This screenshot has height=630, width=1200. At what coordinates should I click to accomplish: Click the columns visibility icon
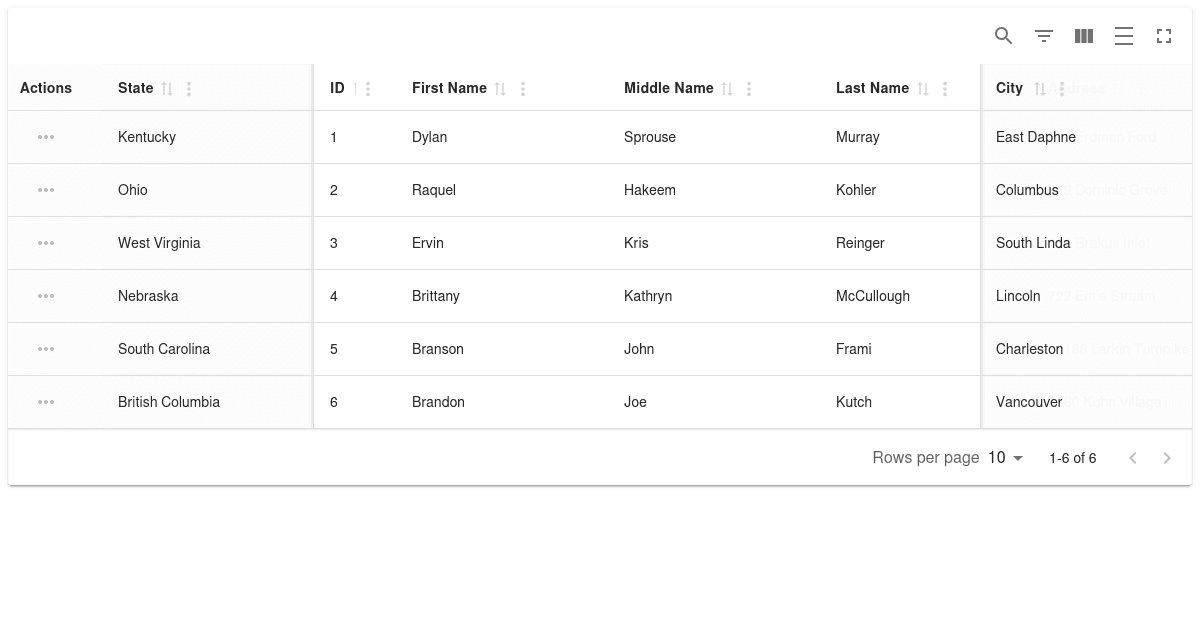(1084, 36)
